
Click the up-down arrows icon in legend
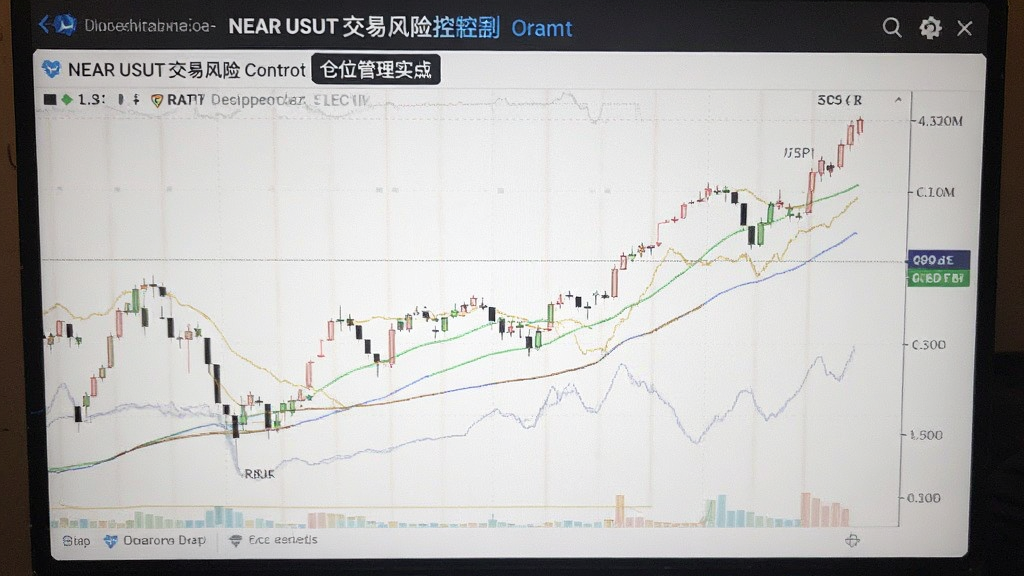pos(136,99)
